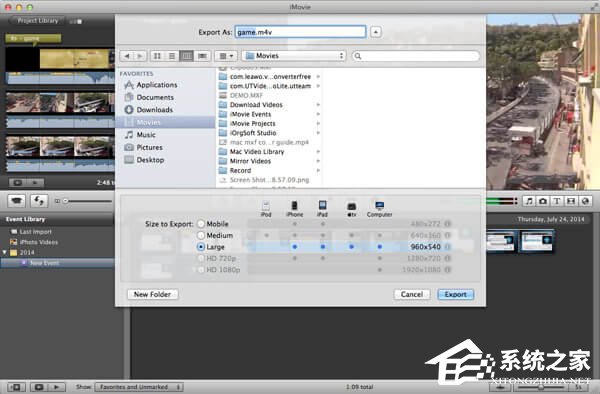This screenshot has height=394, width=600.
Task: Open the Music and Sound Effects browser
Action: click(529, 201)
